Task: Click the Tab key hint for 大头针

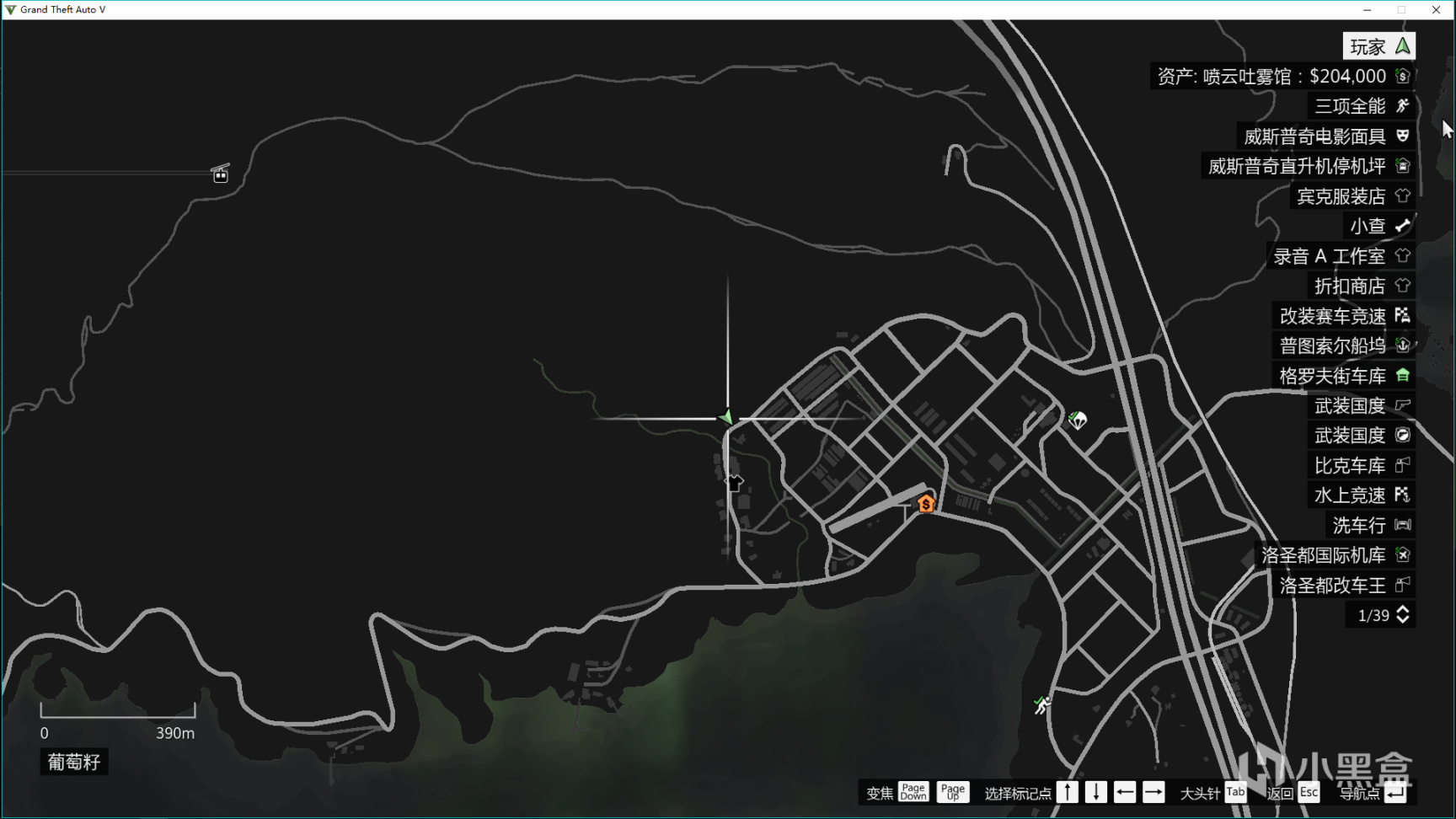Action: click(1235, 792)
